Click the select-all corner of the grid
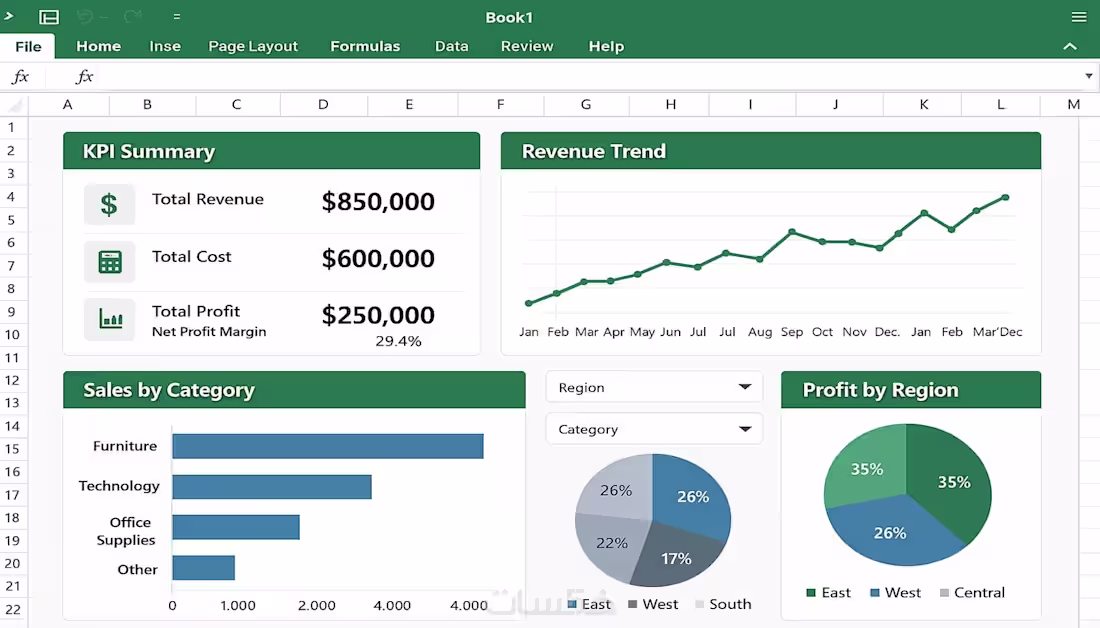 pyautogui.click(x=14, y=105)
